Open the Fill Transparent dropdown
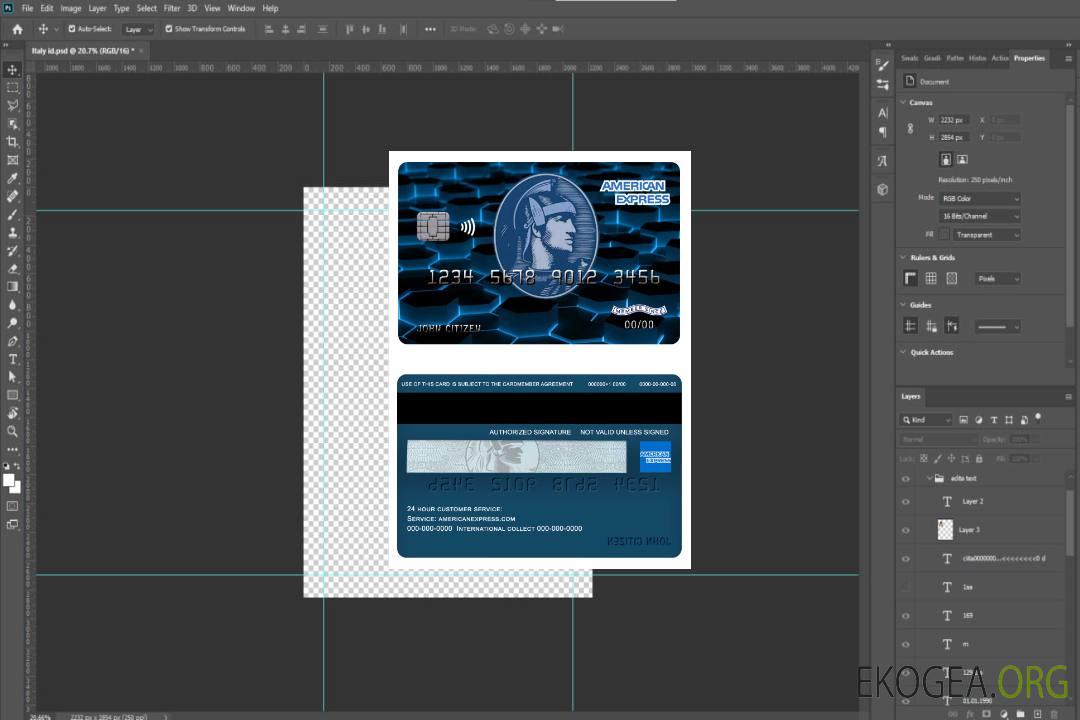 (986, 235)
